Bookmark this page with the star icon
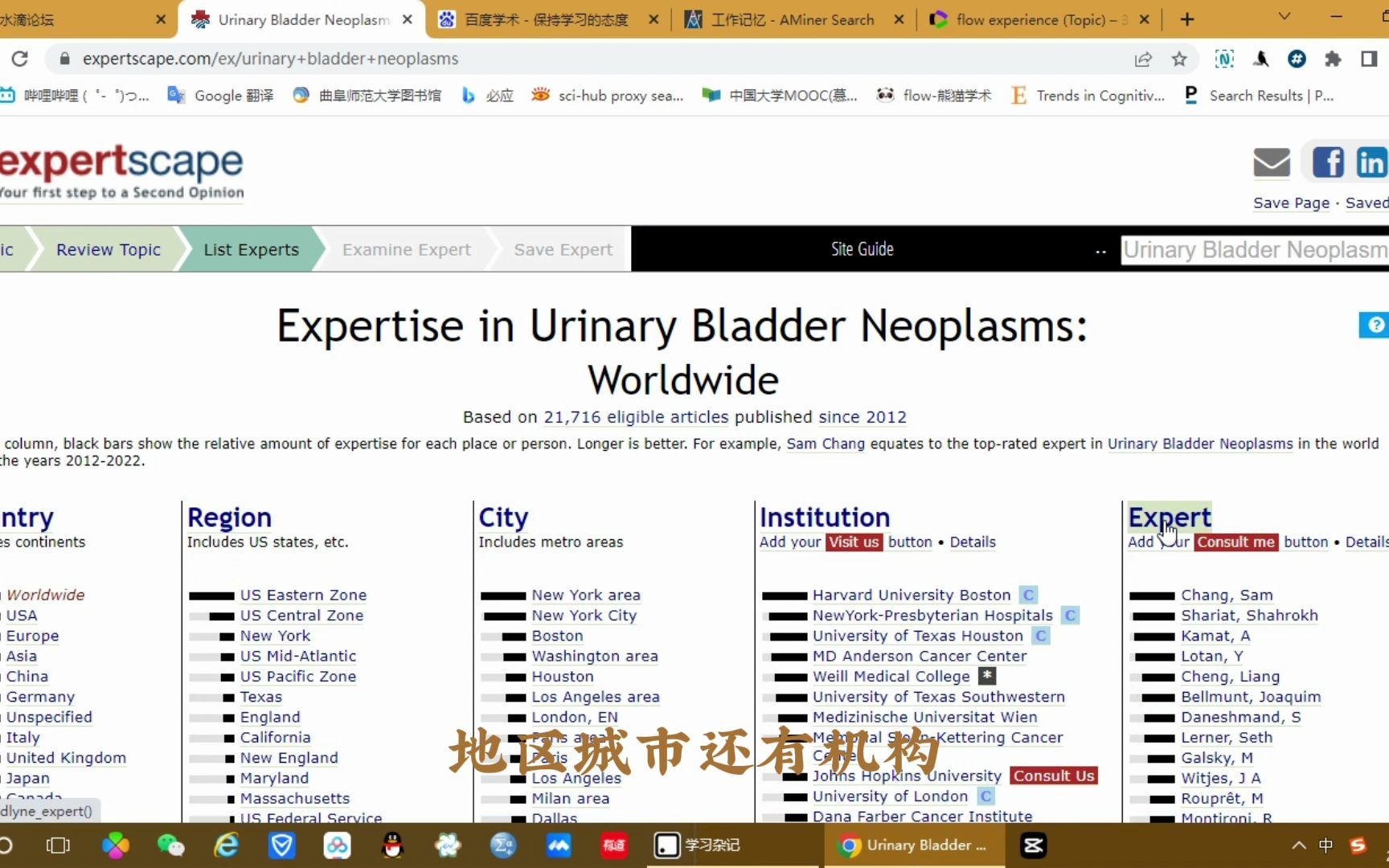Image resolution: width=1389 pixels, height=868 pixels. tap(1179, 59)
